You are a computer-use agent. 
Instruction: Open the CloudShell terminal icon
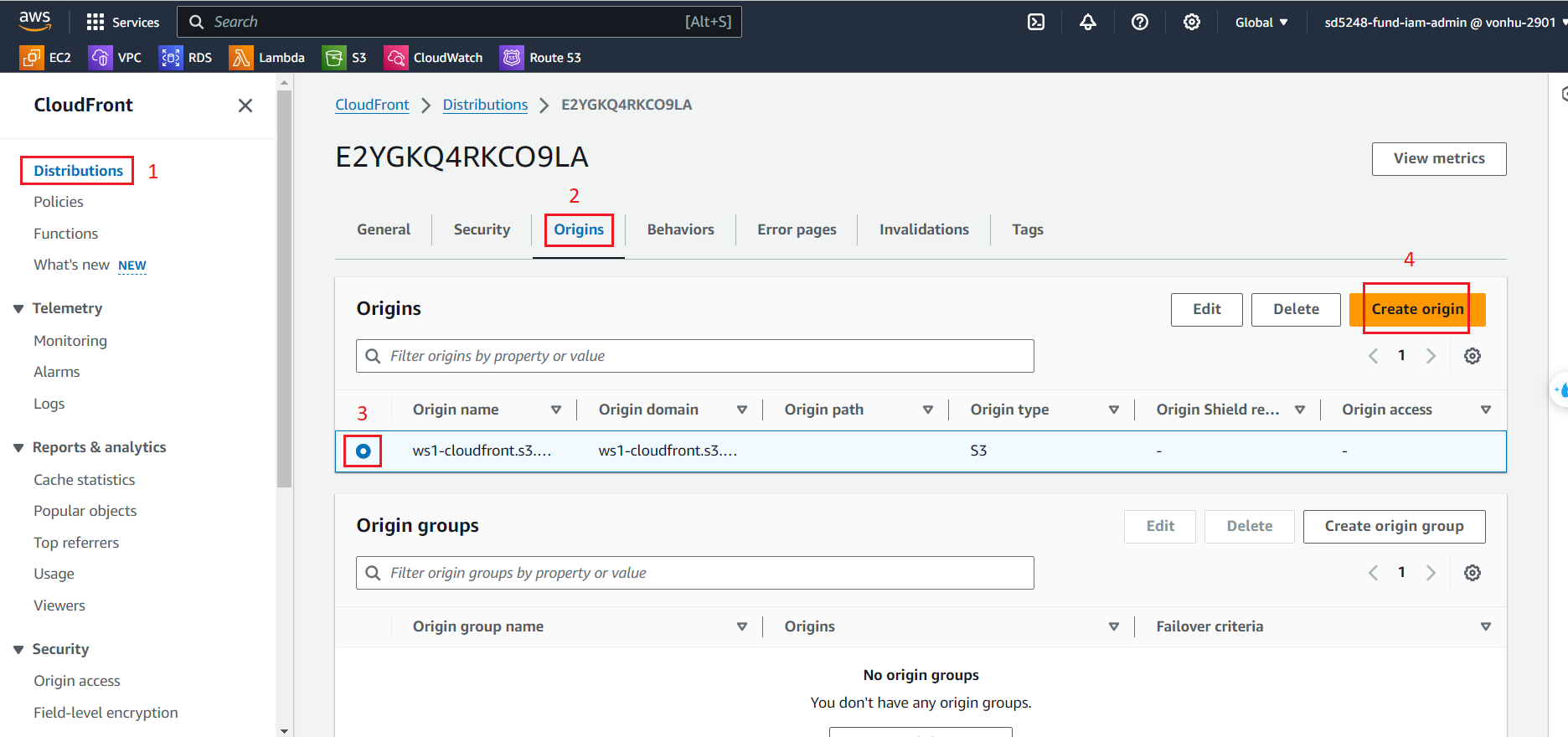(x=1036, y=23)
